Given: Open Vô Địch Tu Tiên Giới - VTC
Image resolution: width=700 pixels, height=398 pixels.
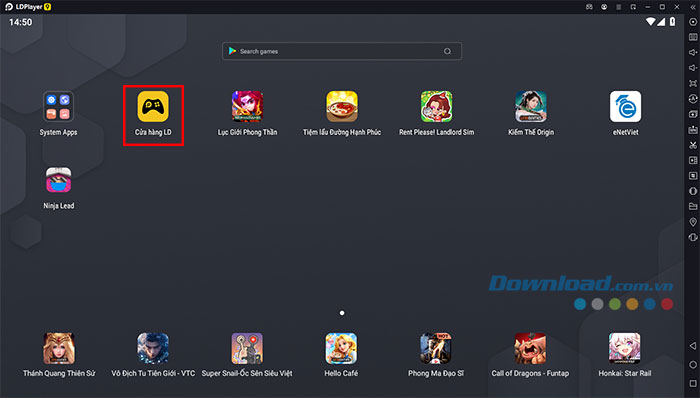Looking at the screenshot, I should point(153,348).
